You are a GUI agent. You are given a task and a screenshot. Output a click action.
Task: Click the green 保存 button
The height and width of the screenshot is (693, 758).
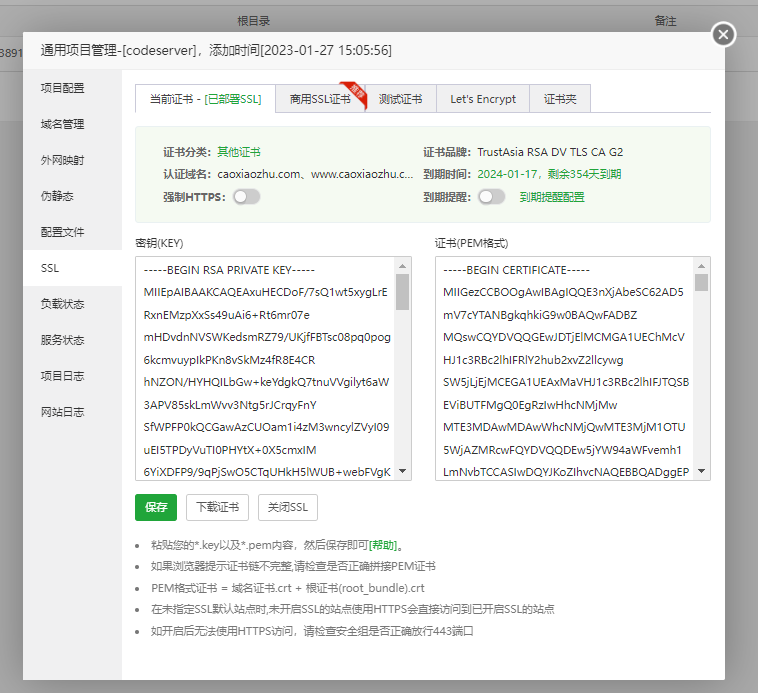156,507
